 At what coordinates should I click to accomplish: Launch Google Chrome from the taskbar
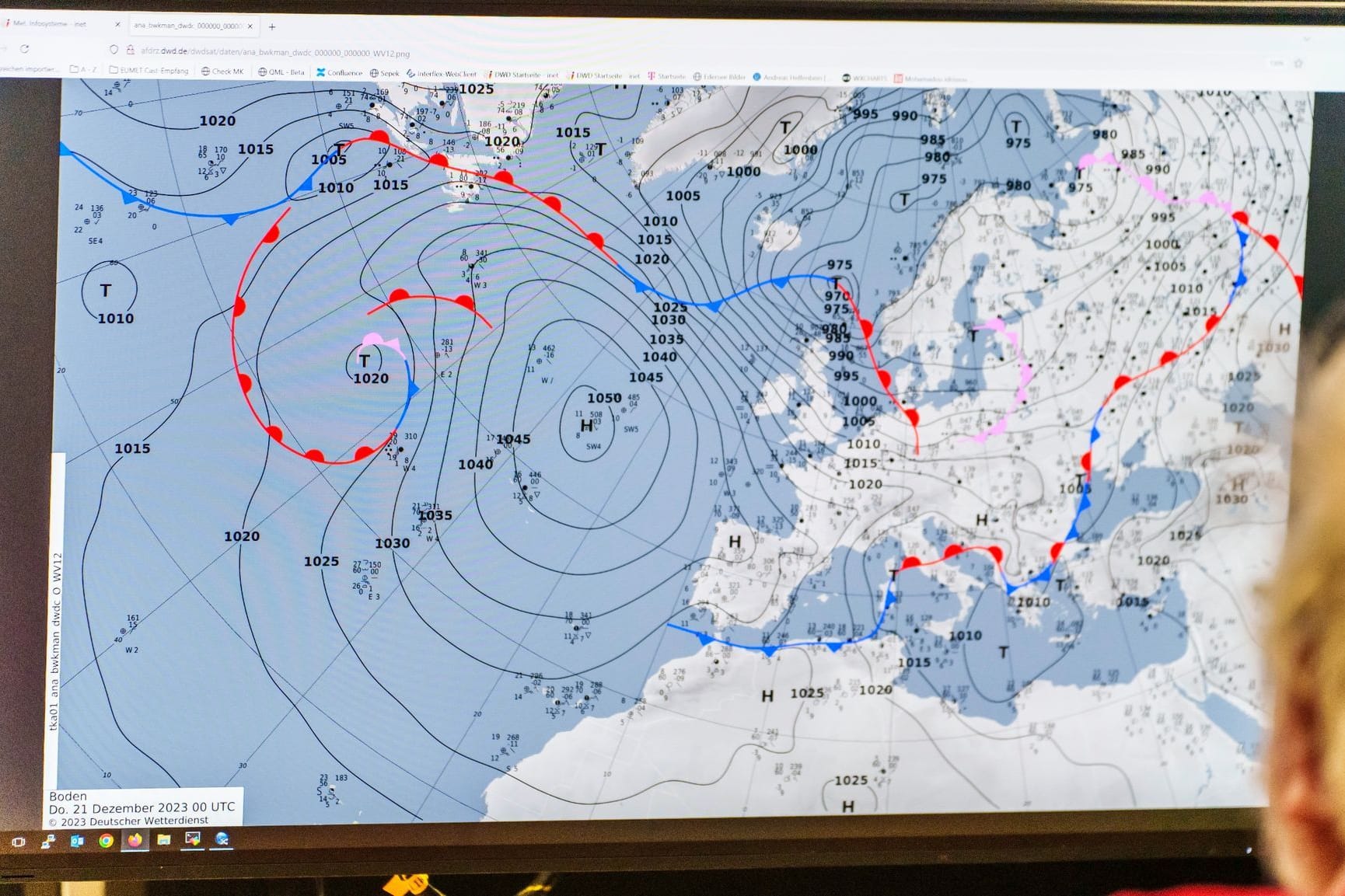pyautogui.click(x=106, y=841)
